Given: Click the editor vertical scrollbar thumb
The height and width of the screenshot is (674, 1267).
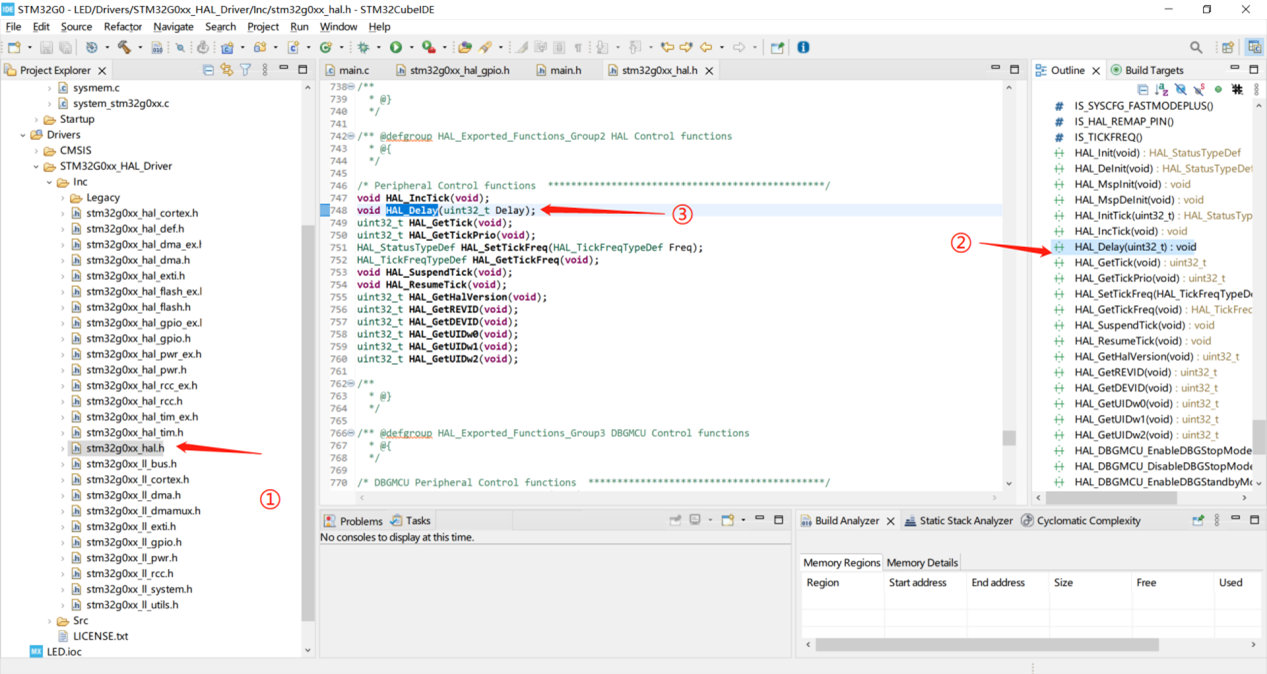Looking at the screenshot, I should (x=1009, y=438).
